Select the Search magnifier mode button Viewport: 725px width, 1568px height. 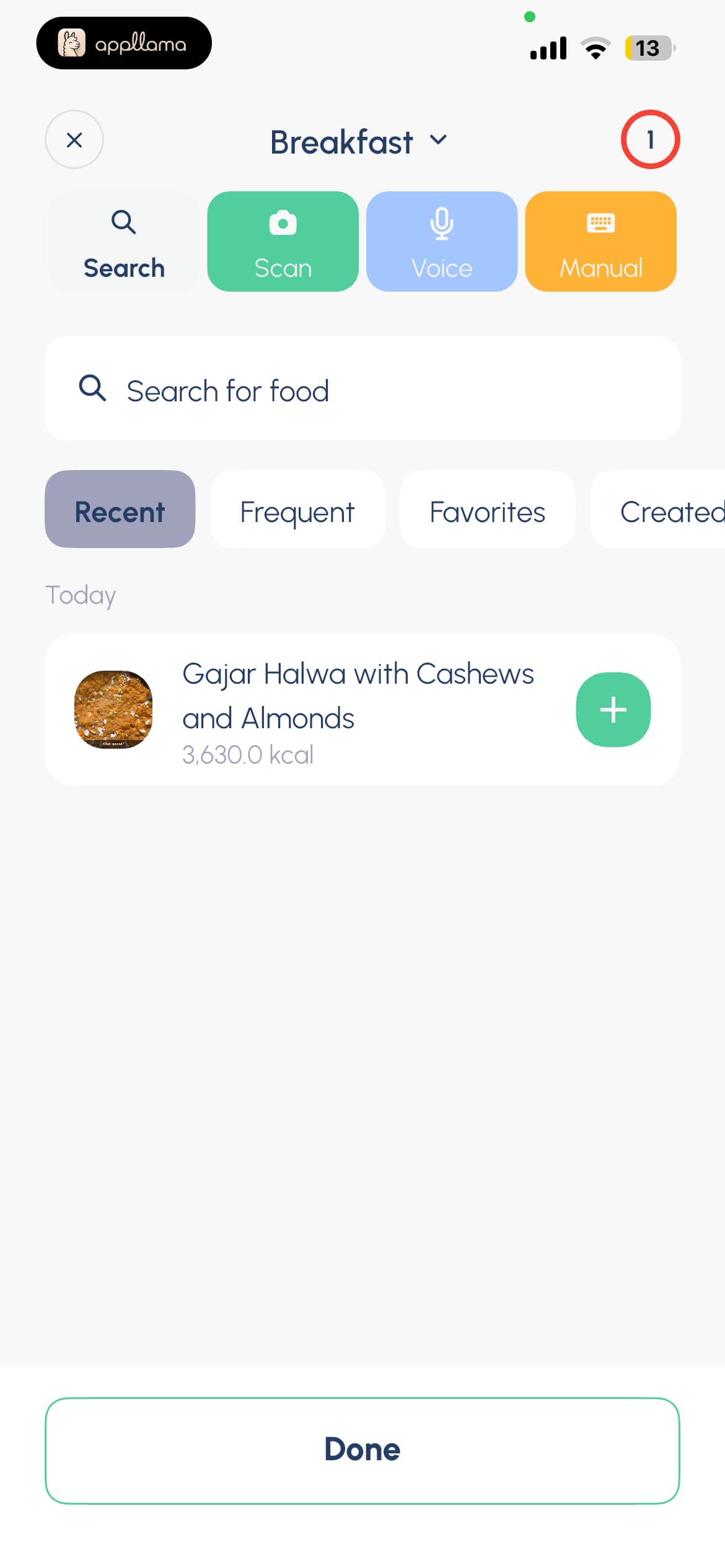click(x=124, y=242)
